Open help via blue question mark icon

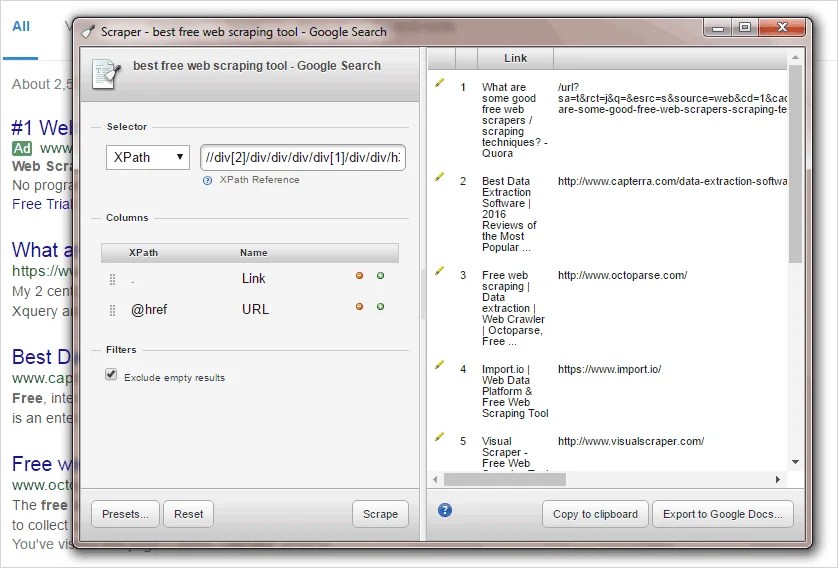445,510
